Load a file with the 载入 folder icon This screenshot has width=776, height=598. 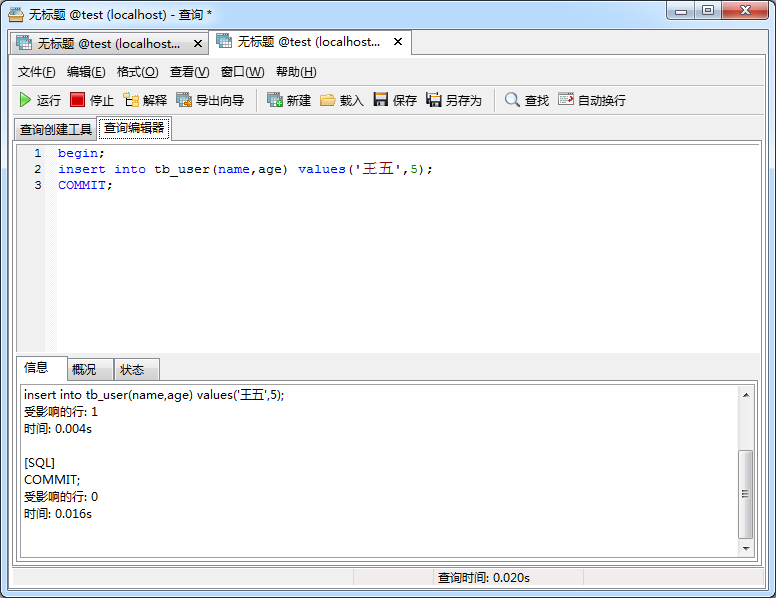tap(328, 100)
